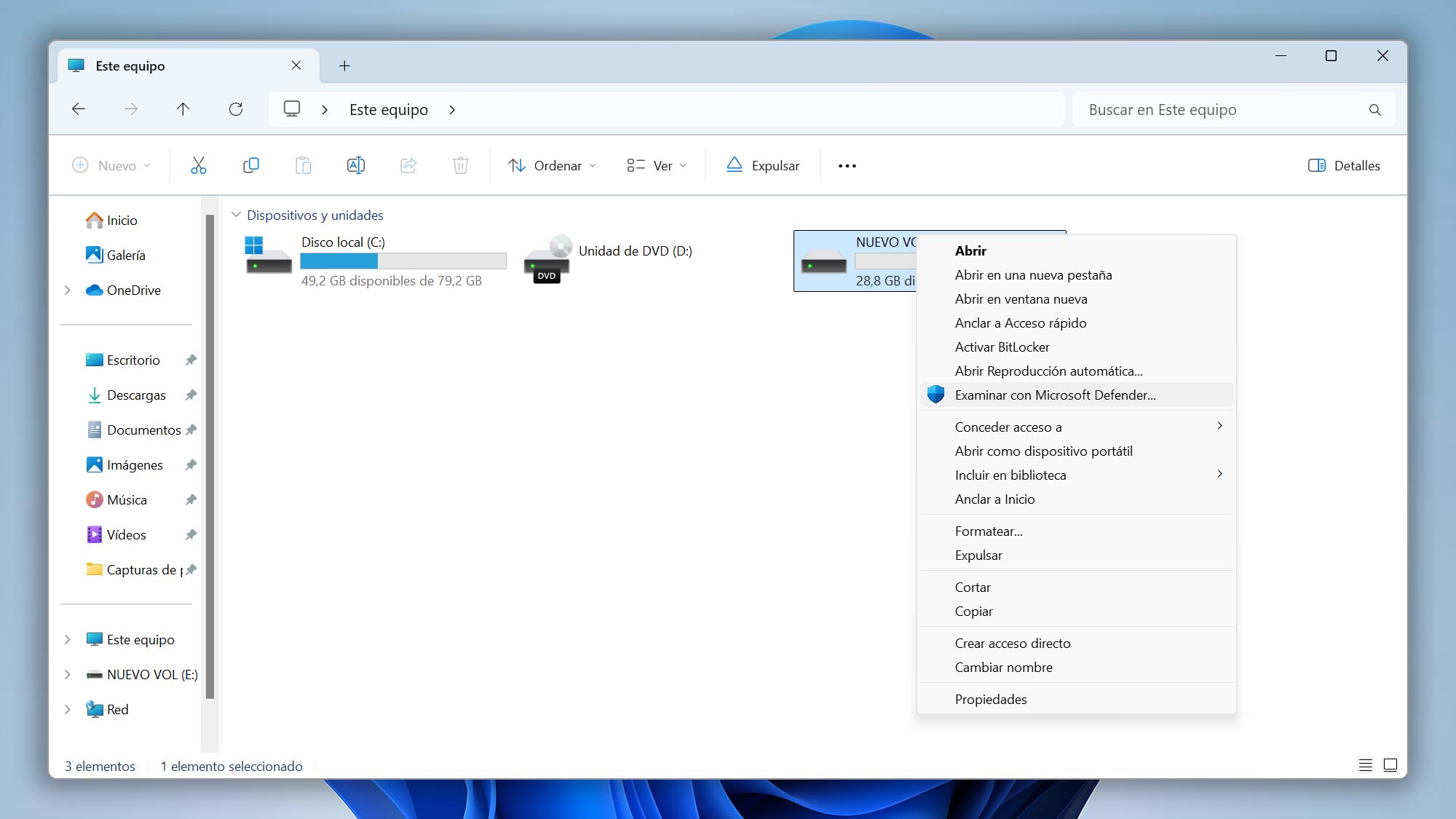
Task: Click the Rename icon in toolbar
Action: (356, 165)
